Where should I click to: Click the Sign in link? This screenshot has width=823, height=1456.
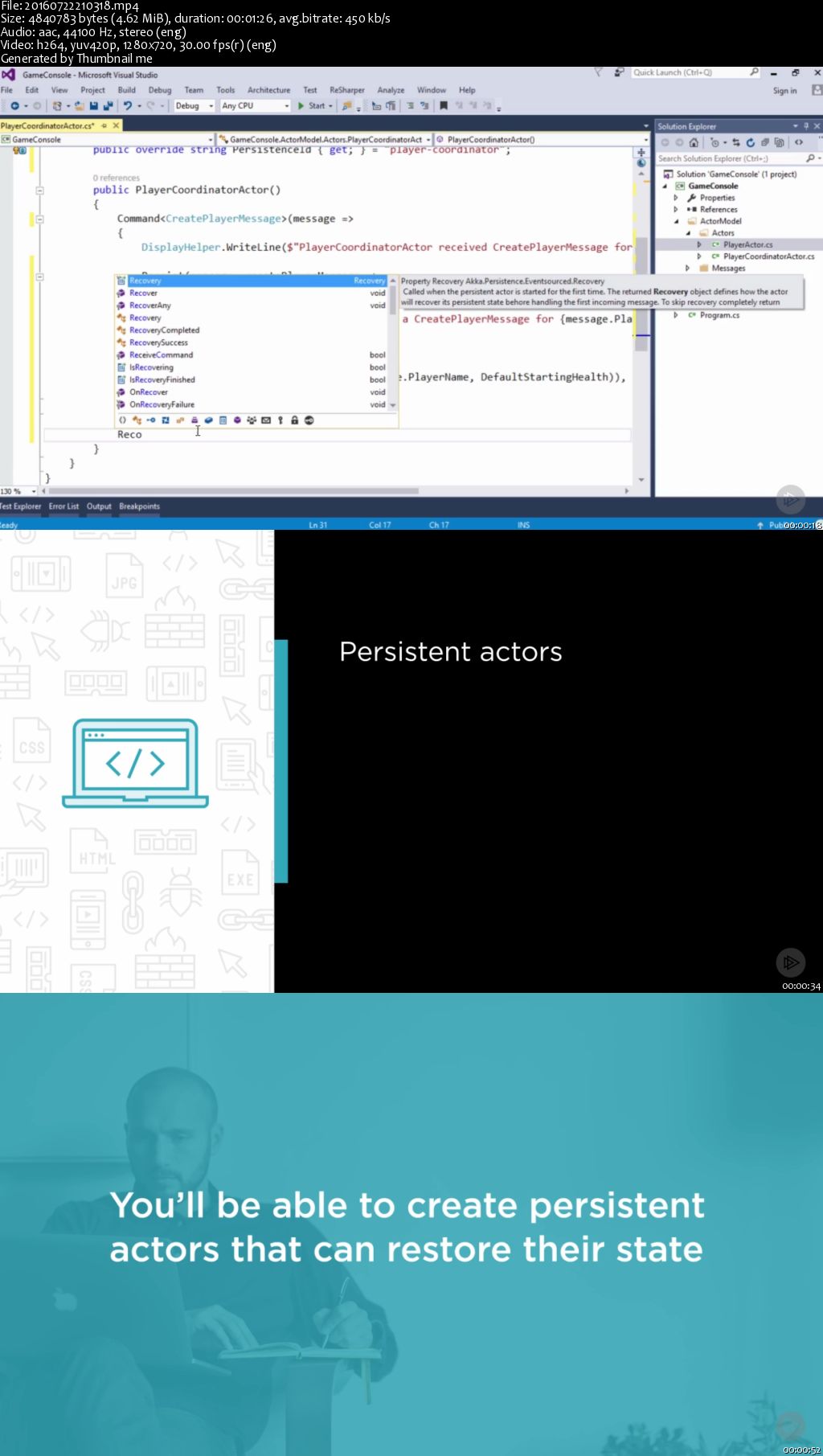(x=784, y=91)
